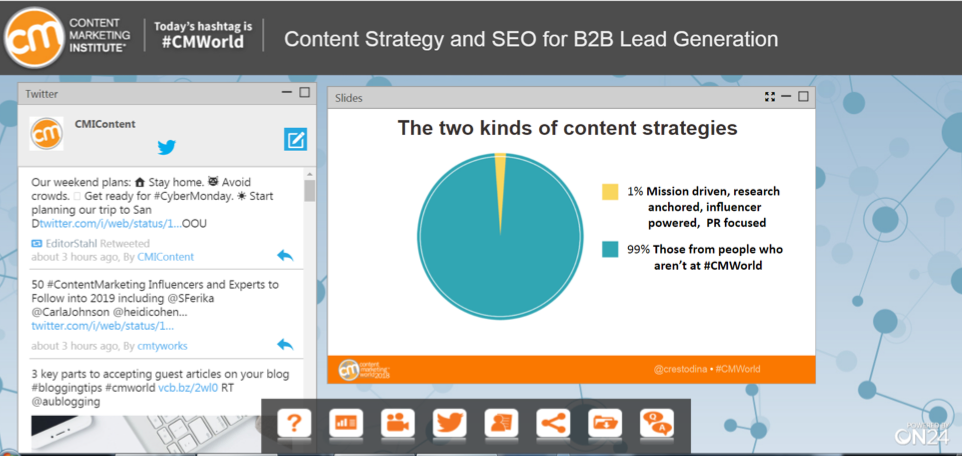This screenshot has height=456, width=962.
Task: Minimize the Twitter panel
Action: (287, 93)
